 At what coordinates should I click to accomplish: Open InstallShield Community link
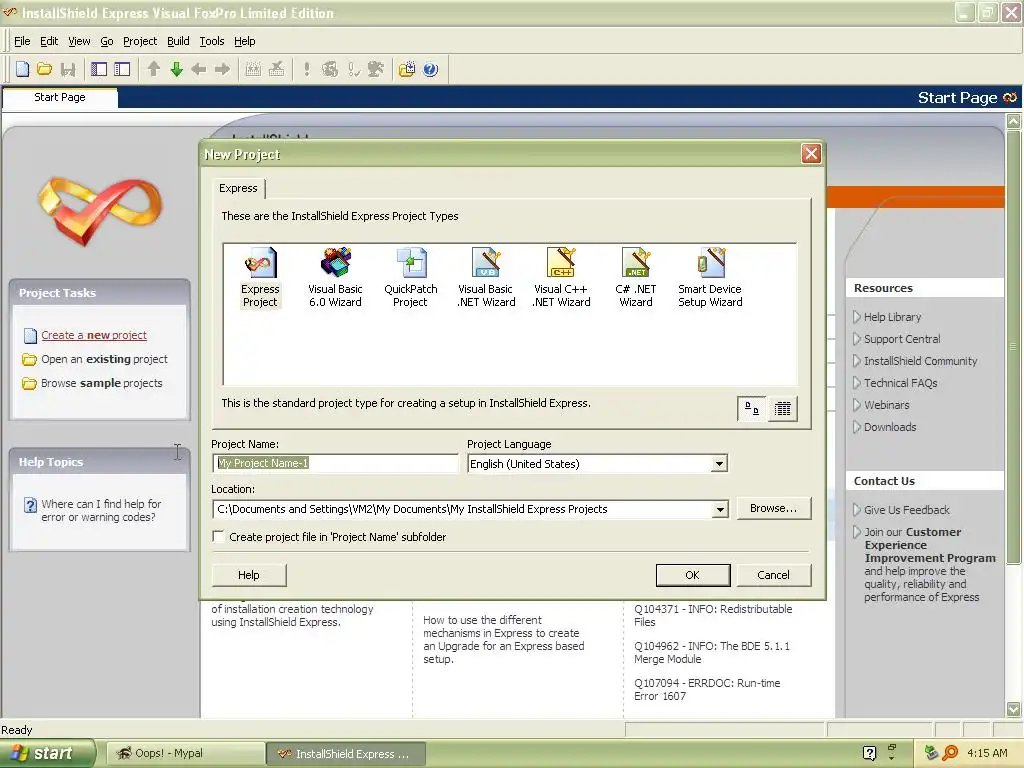(x=920, y=361)
